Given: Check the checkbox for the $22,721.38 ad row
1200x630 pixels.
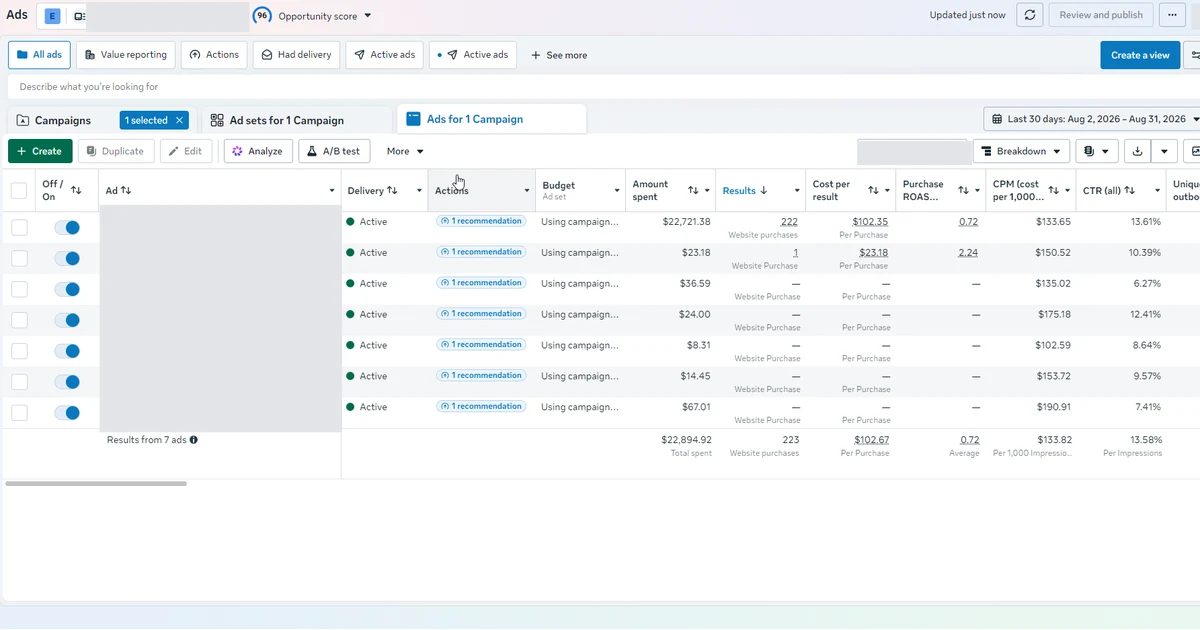Looking at the screenshot, I should [x=19, y=227].
